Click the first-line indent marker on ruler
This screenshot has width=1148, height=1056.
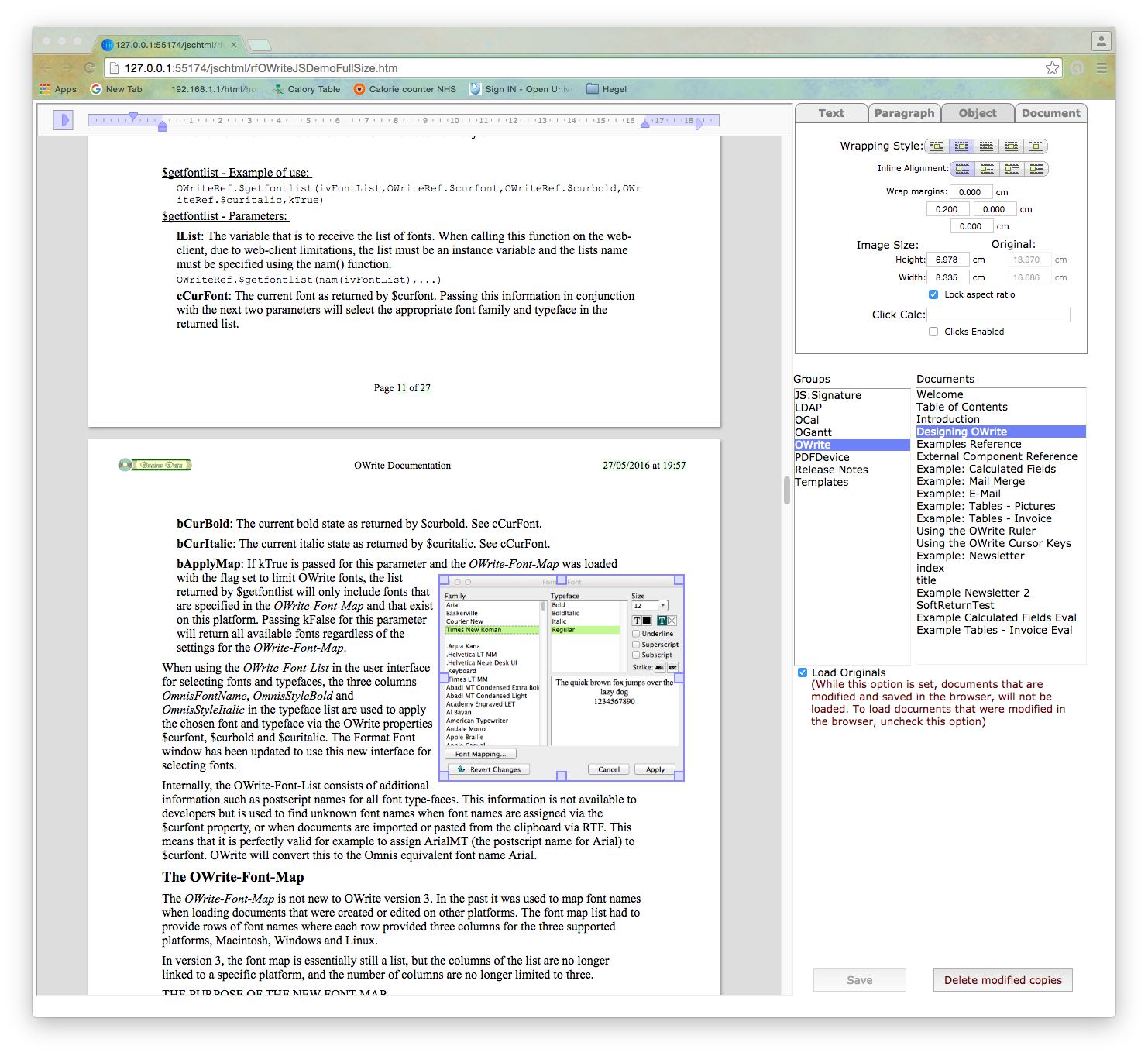133,116
